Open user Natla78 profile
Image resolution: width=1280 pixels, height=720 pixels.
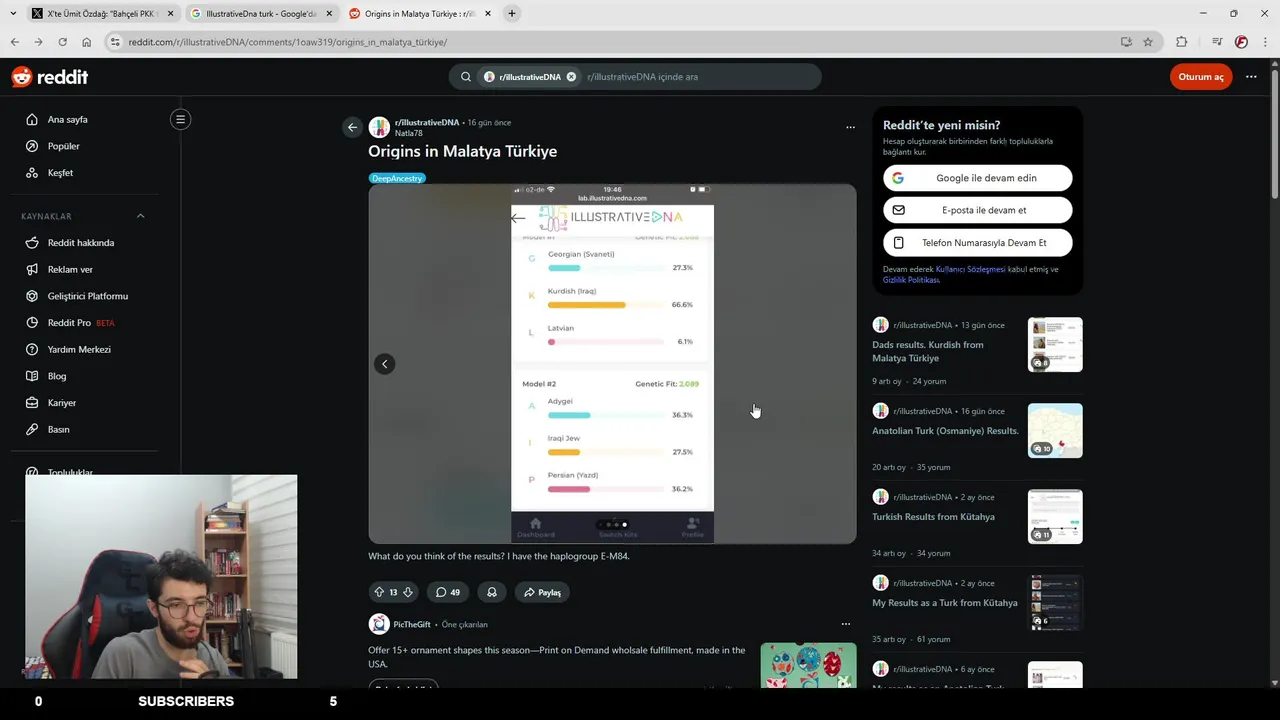click(408, 133)
